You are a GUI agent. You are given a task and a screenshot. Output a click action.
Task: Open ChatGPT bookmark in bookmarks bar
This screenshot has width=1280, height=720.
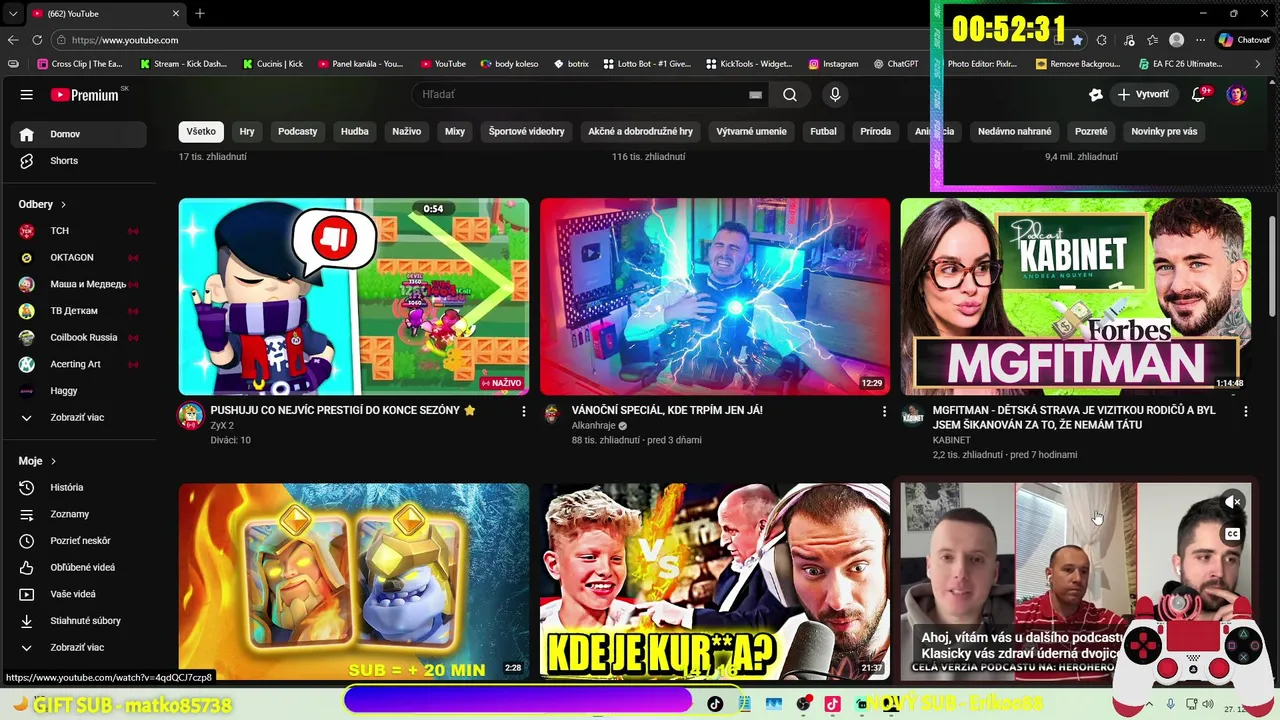tap(895, 63)
